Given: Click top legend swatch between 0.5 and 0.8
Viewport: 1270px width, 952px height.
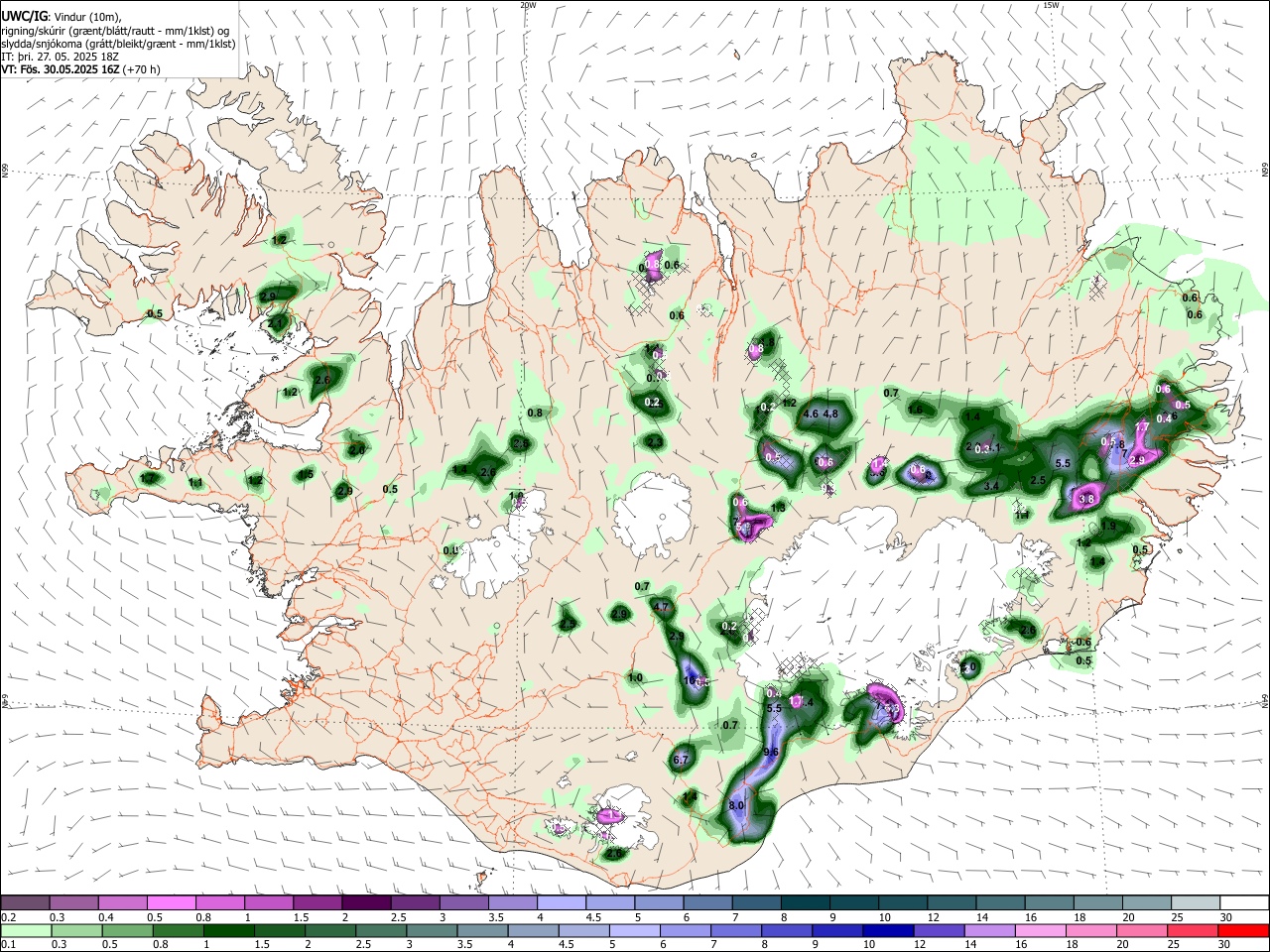Looking at the screenshot, I should pyautogui.click(x=171, y=902).
